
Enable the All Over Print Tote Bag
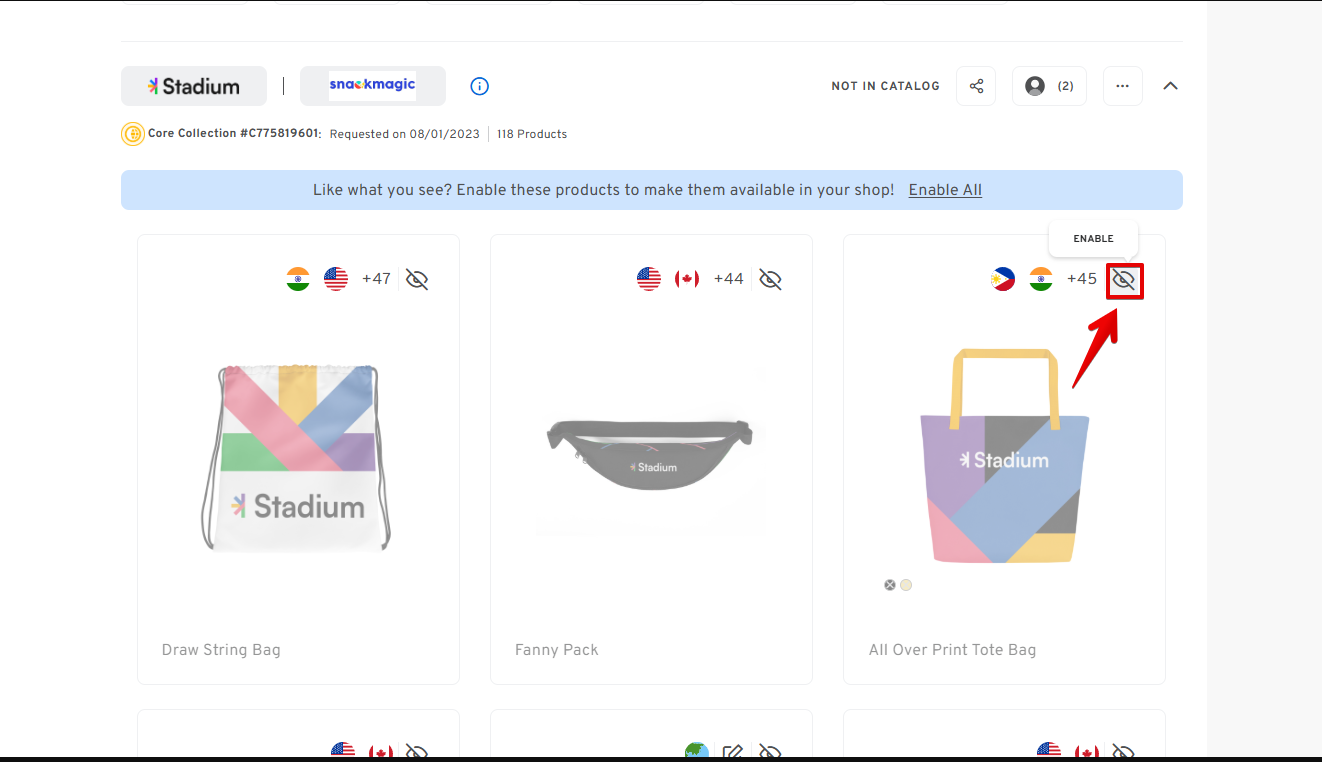(1124, 280)
